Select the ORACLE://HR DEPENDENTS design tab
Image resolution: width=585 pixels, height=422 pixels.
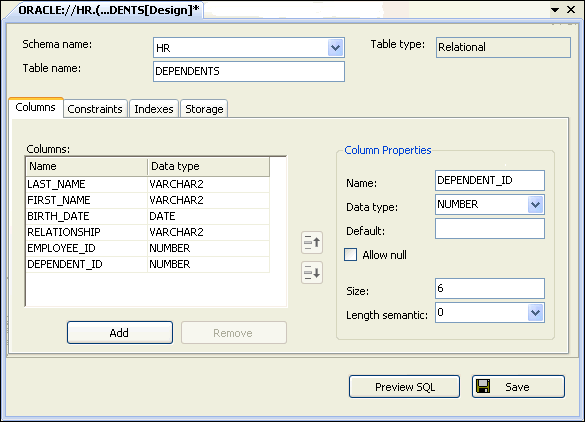pyautogui.click(x=109, y=10)
